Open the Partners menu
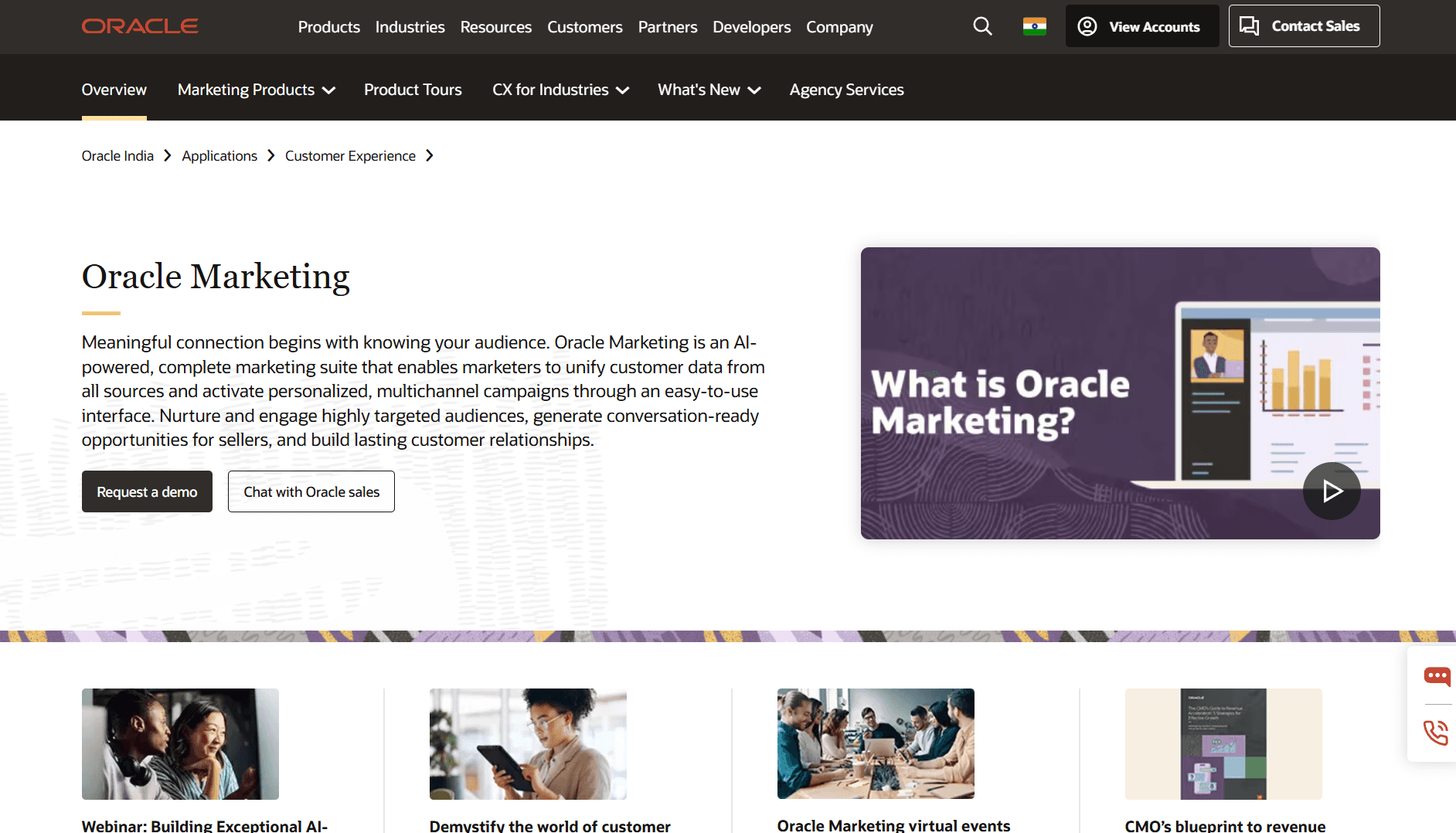Image resolution: width=1456 pixels, height=833 pixels. (x=668, y=27)
